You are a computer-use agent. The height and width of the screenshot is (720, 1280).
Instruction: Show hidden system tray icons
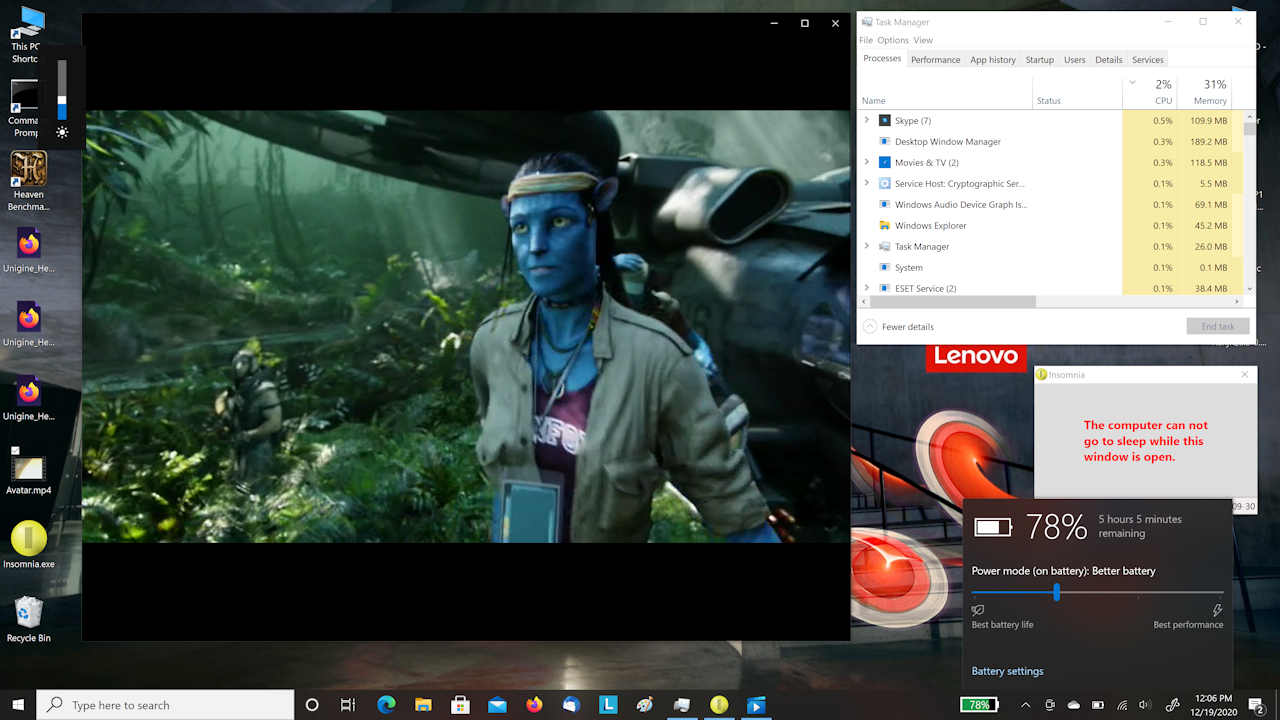point(1027,705)
